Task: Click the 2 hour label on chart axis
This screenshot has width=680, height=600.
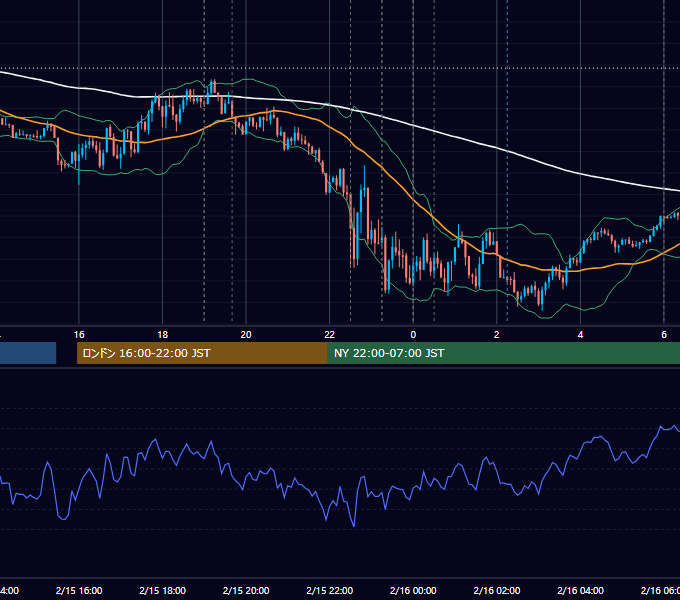Action: [x=497, y=335]
